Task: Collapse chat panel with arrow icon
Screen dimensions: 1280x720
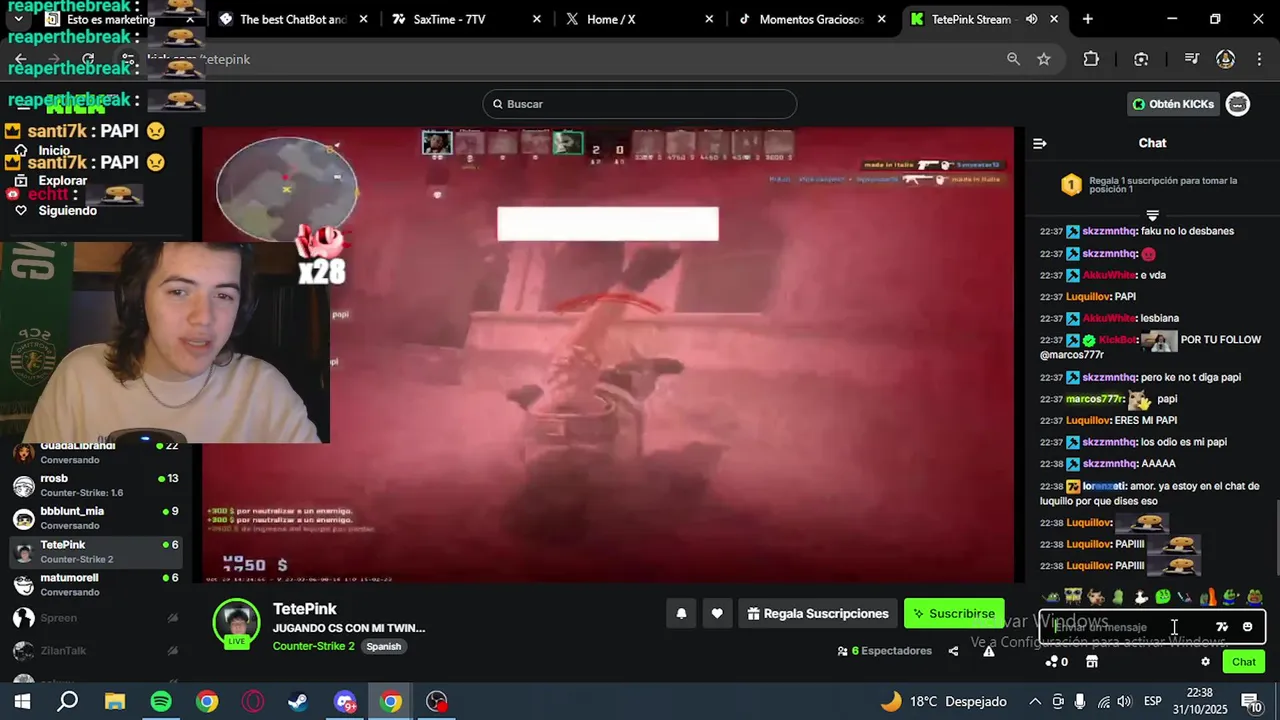Action: click(x=1040, y=143)
